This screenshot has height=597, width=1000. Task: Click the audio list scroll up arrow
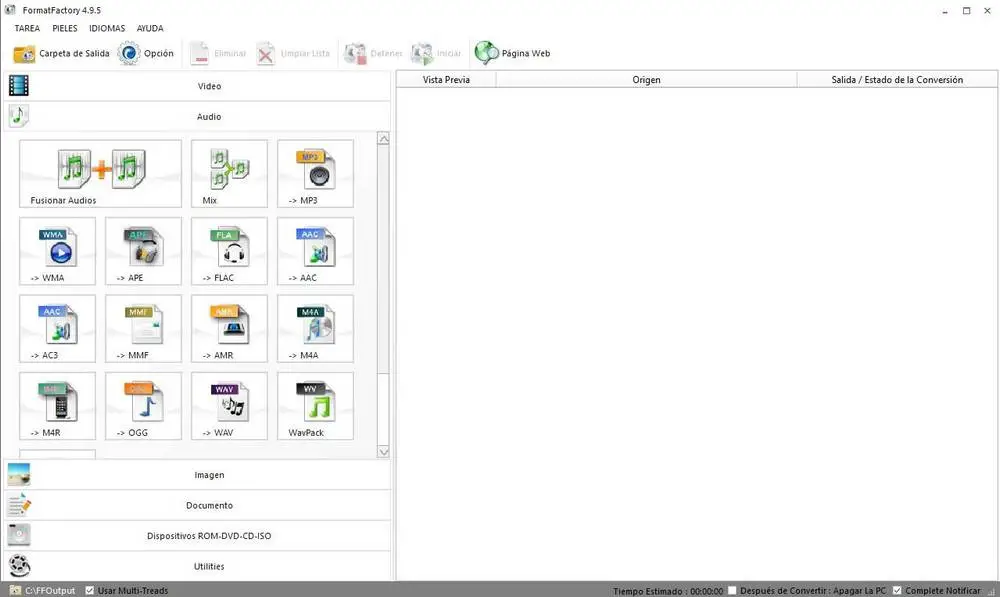(383, 138)
